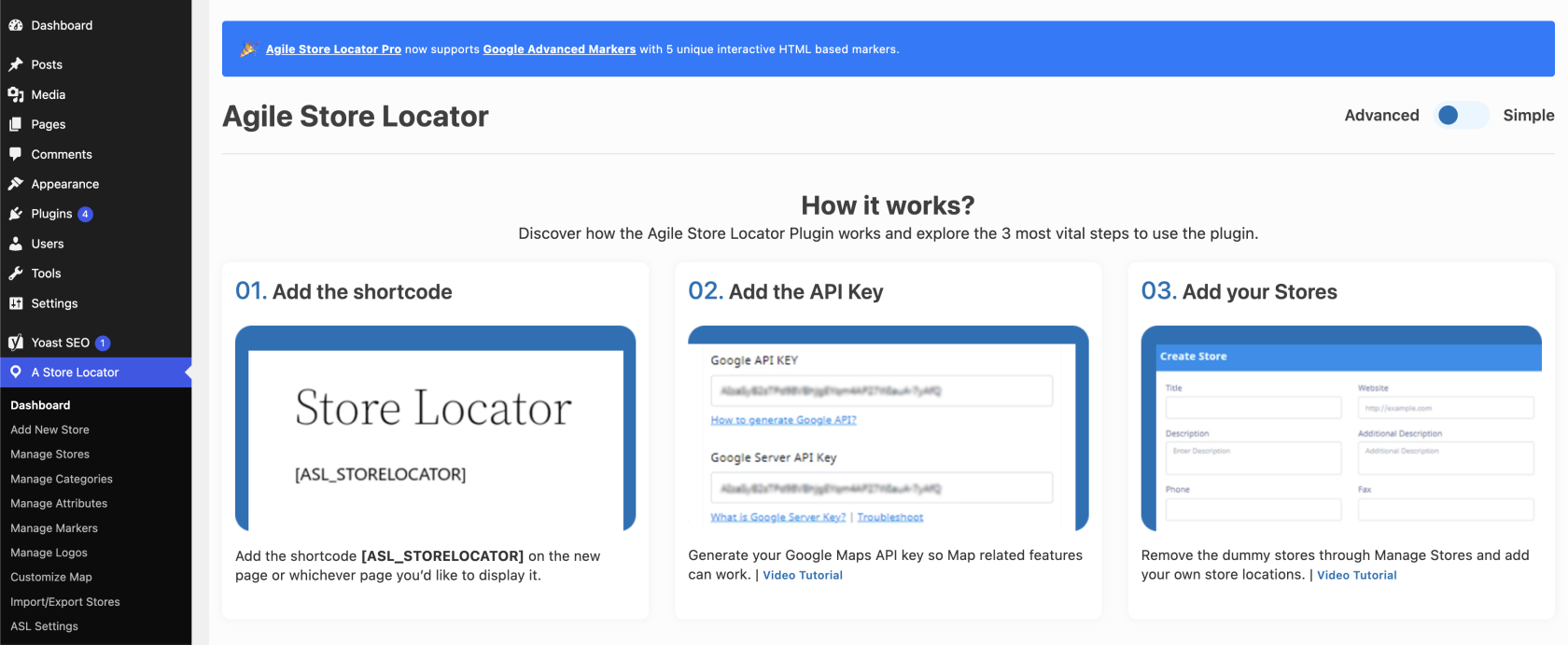Go to Manage Stores submenu item
Image resolution: width=1568 pixels, height=645 pixels.
pos(49,454)
